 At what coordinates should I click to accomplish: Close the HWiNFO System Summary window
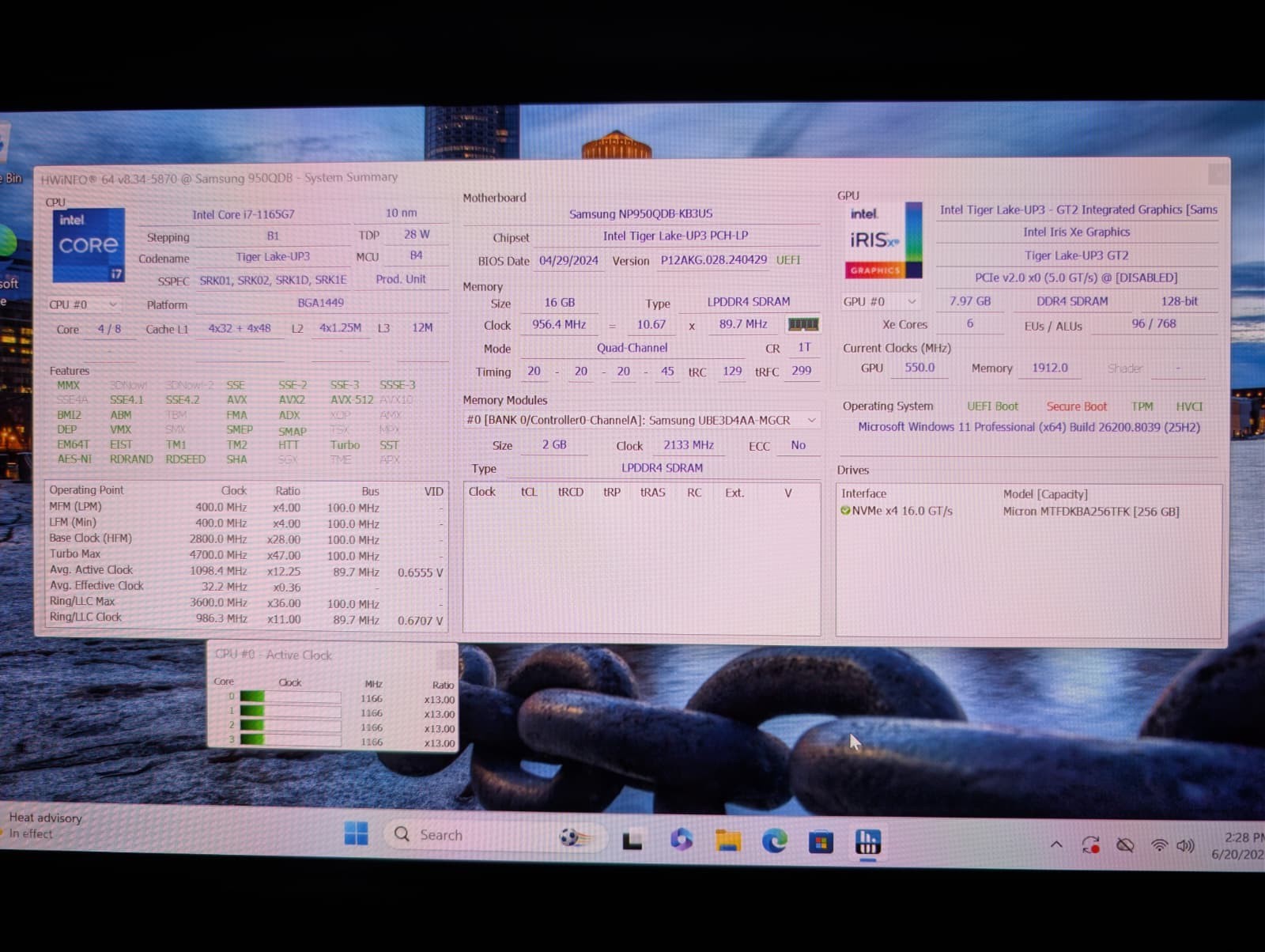point(1218,173)
